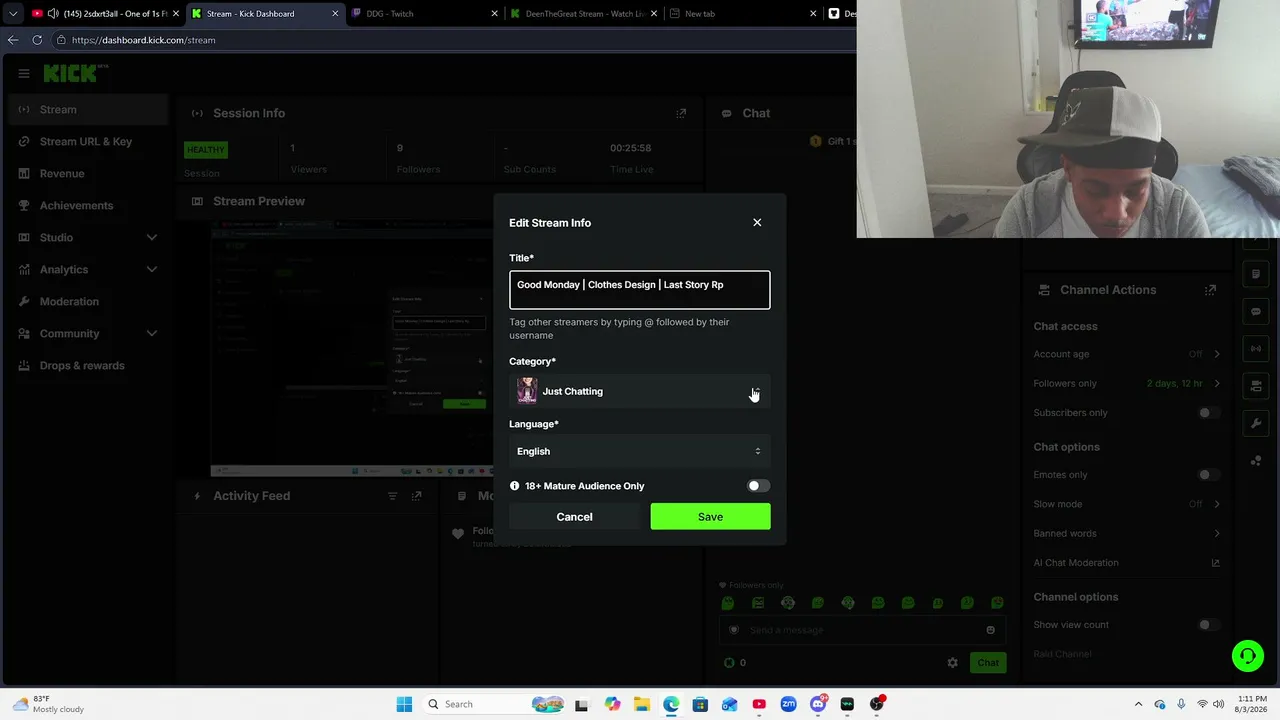This screenshot has height=720, width=1280.
Task: Click the wrench icon in right rail
Action: [x=1256, y=423]
